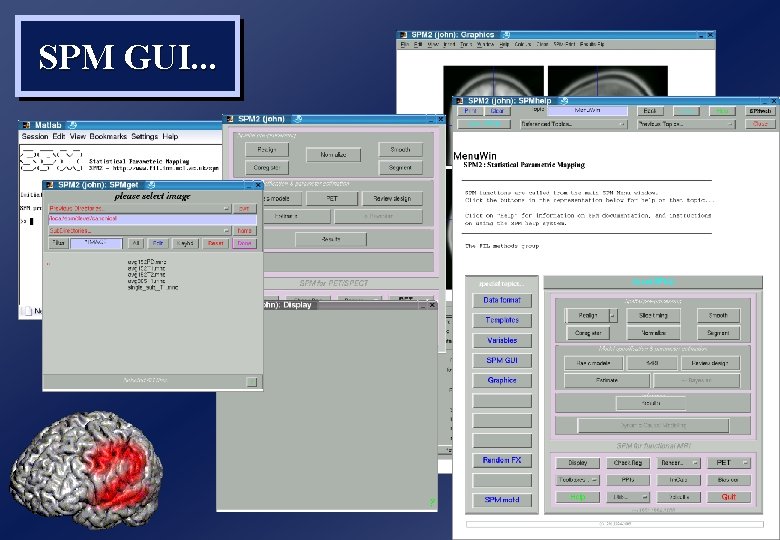The image size is (780, 540).
Task: Click the left brain slice in Graphics window
Action: (x=493, y=82)
